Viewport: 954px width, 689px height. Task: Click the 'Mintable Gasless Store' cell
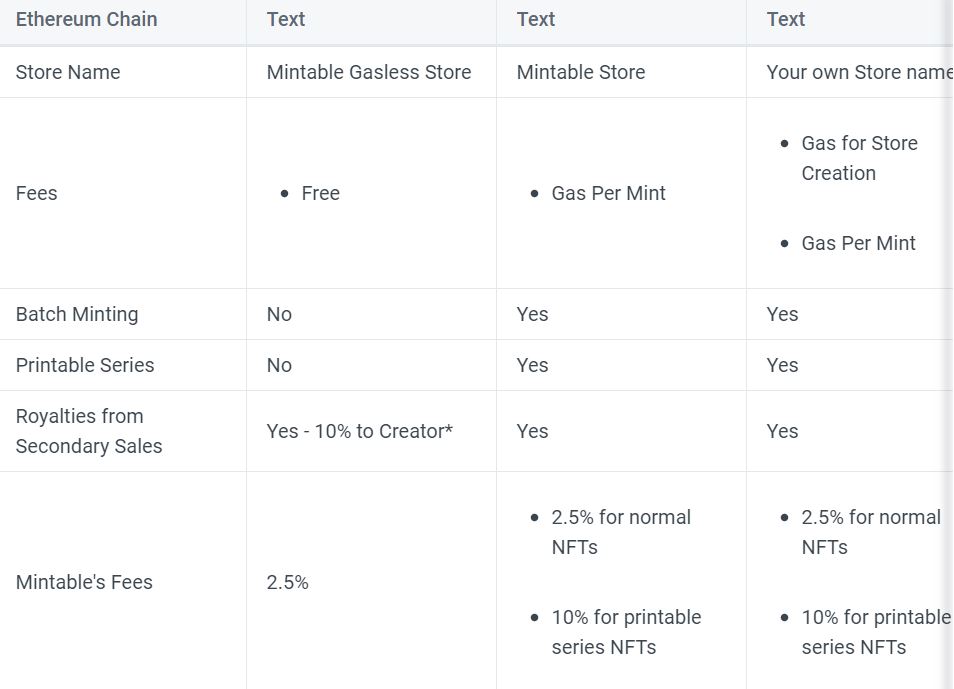369,72
